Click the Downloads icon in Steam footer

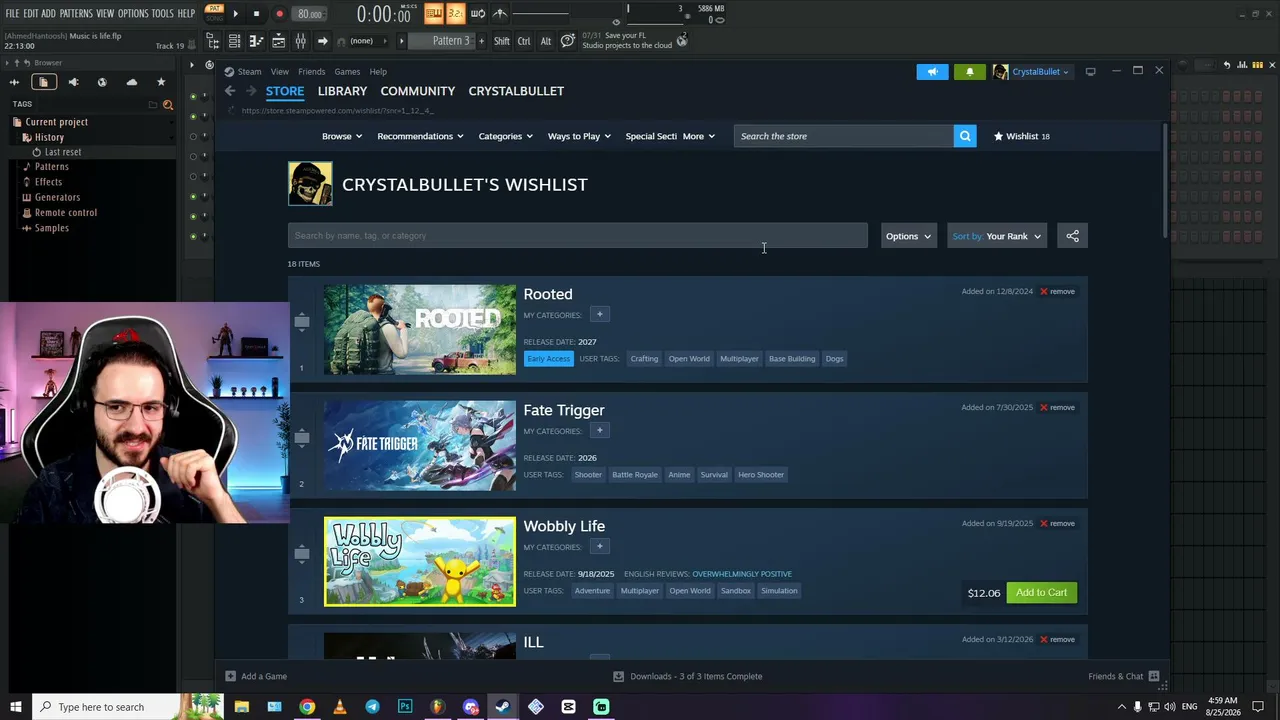coord(618,676)
